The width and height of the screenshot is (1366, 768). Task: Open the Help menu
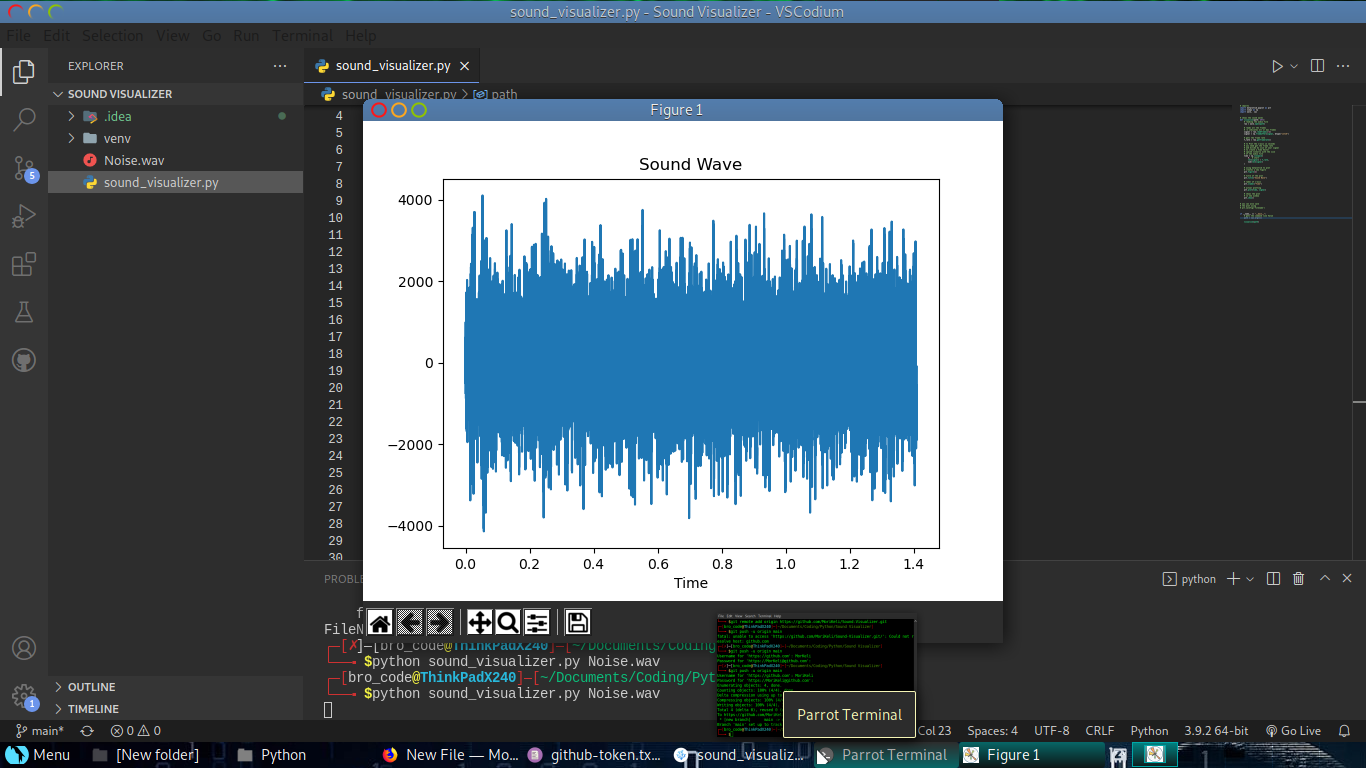pyautogui.click(x=361, y=36)
